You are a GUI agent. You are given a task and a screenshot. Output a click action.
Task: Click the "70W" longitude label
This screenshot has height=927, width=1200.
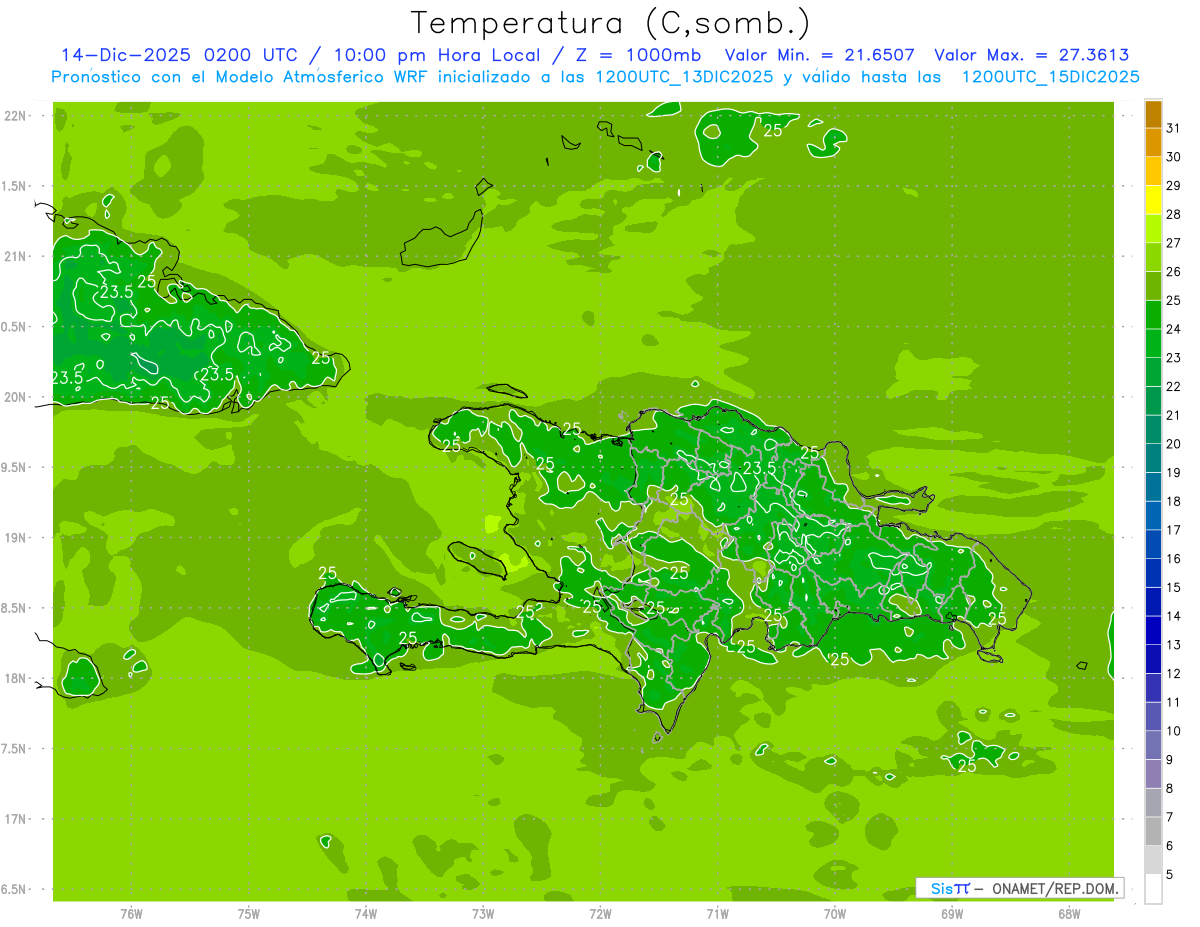[835, 913]
